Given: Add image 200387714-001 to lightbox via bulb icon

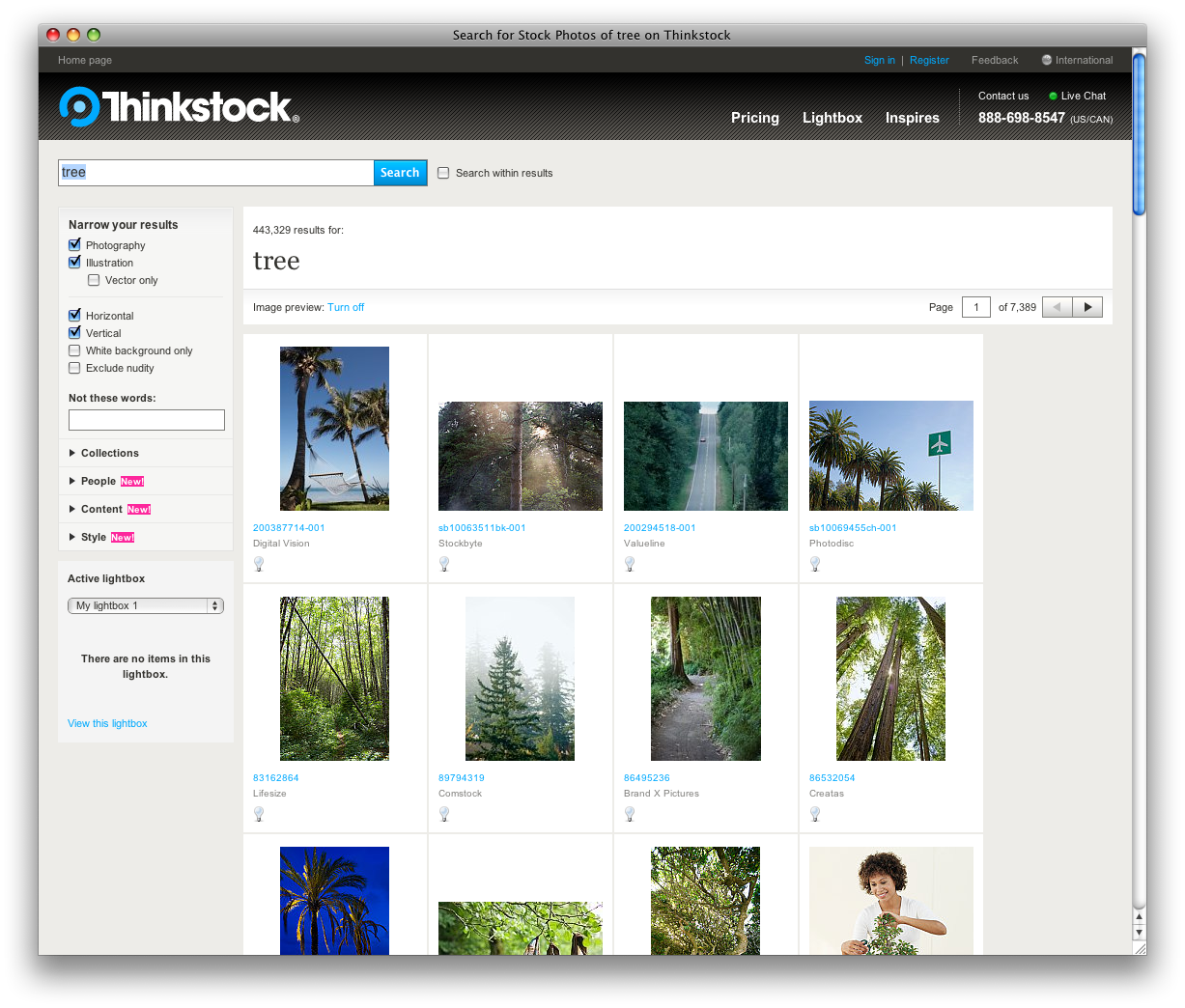Looking at the screenshot, I should 259,564.
